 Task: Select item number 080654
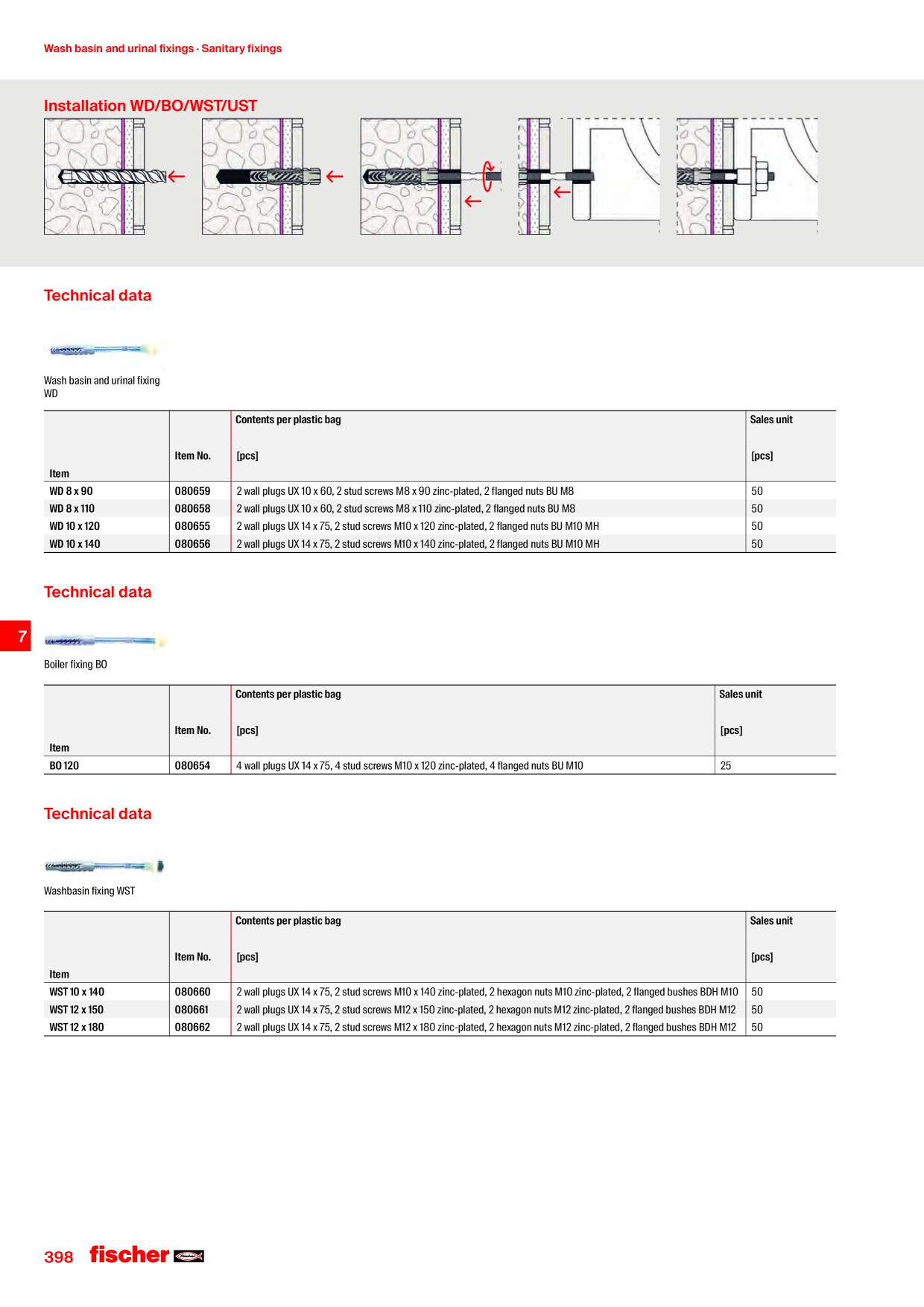tap(193, 766)
